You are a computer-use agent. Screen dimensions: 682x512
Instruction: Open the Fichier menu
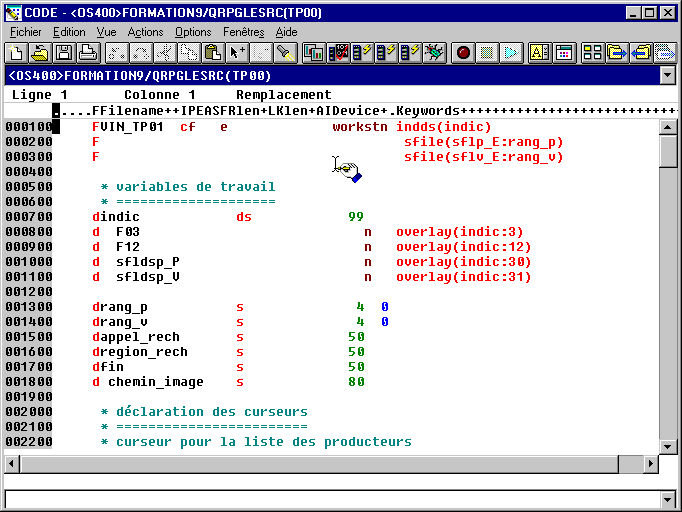(25, 32)
